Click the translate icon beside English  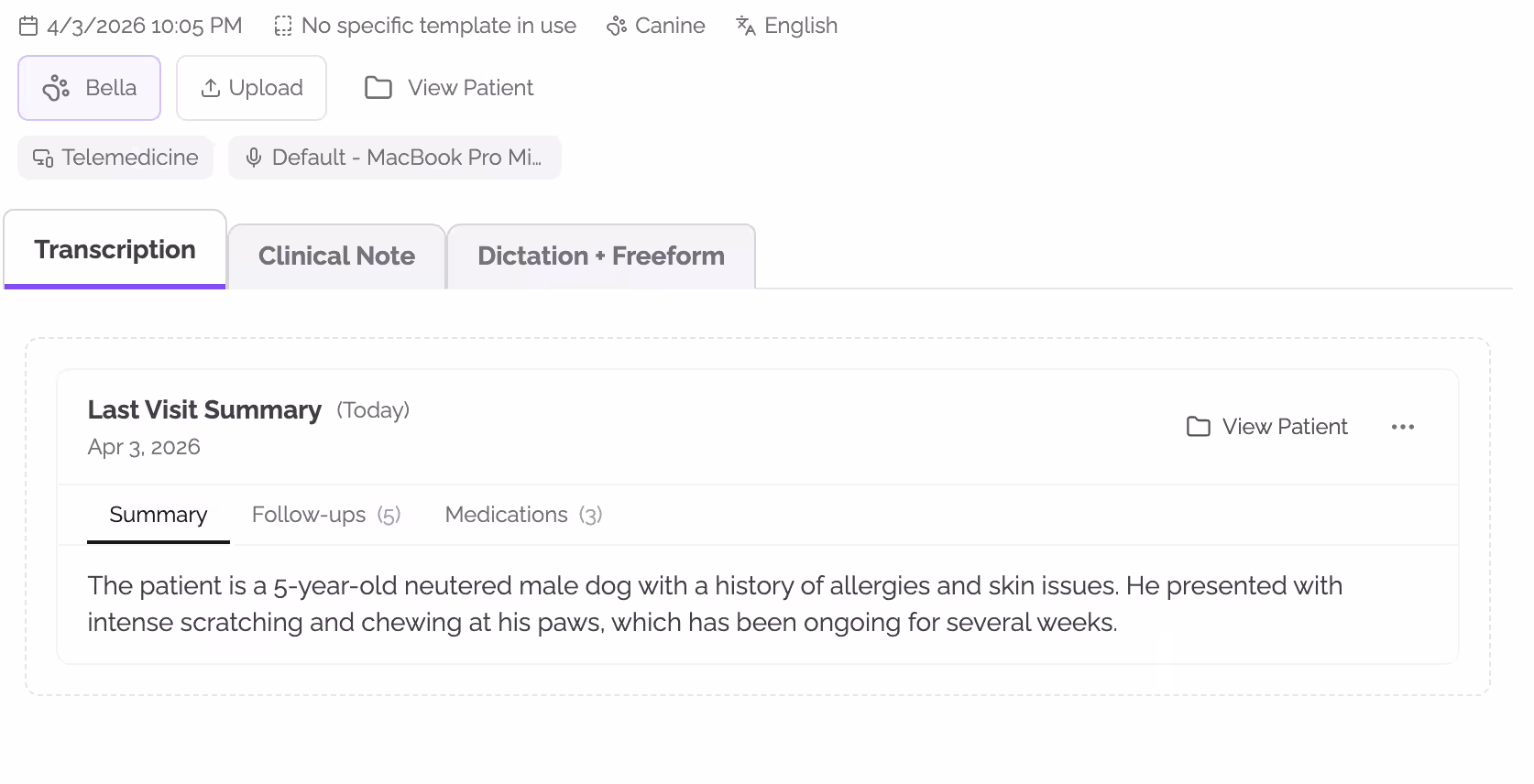746,26
